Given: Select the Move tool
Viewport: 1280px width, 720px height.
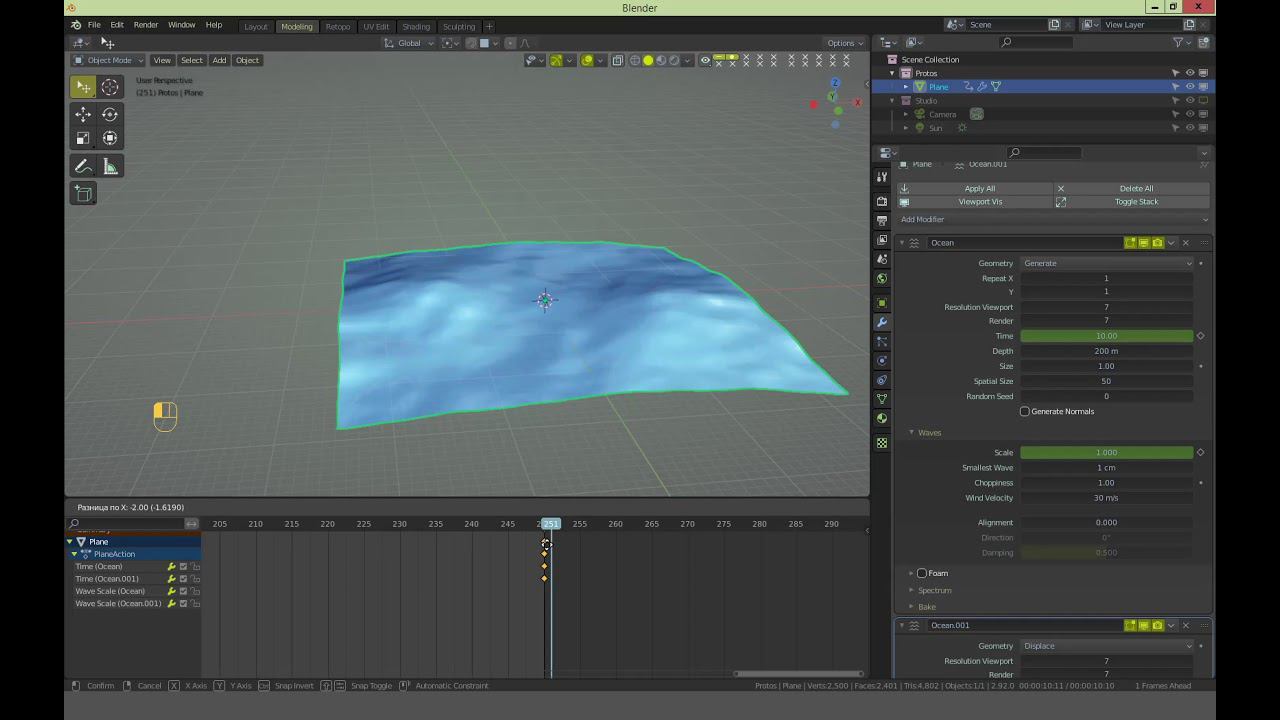Looking at the screenshot, I should 83,114.
